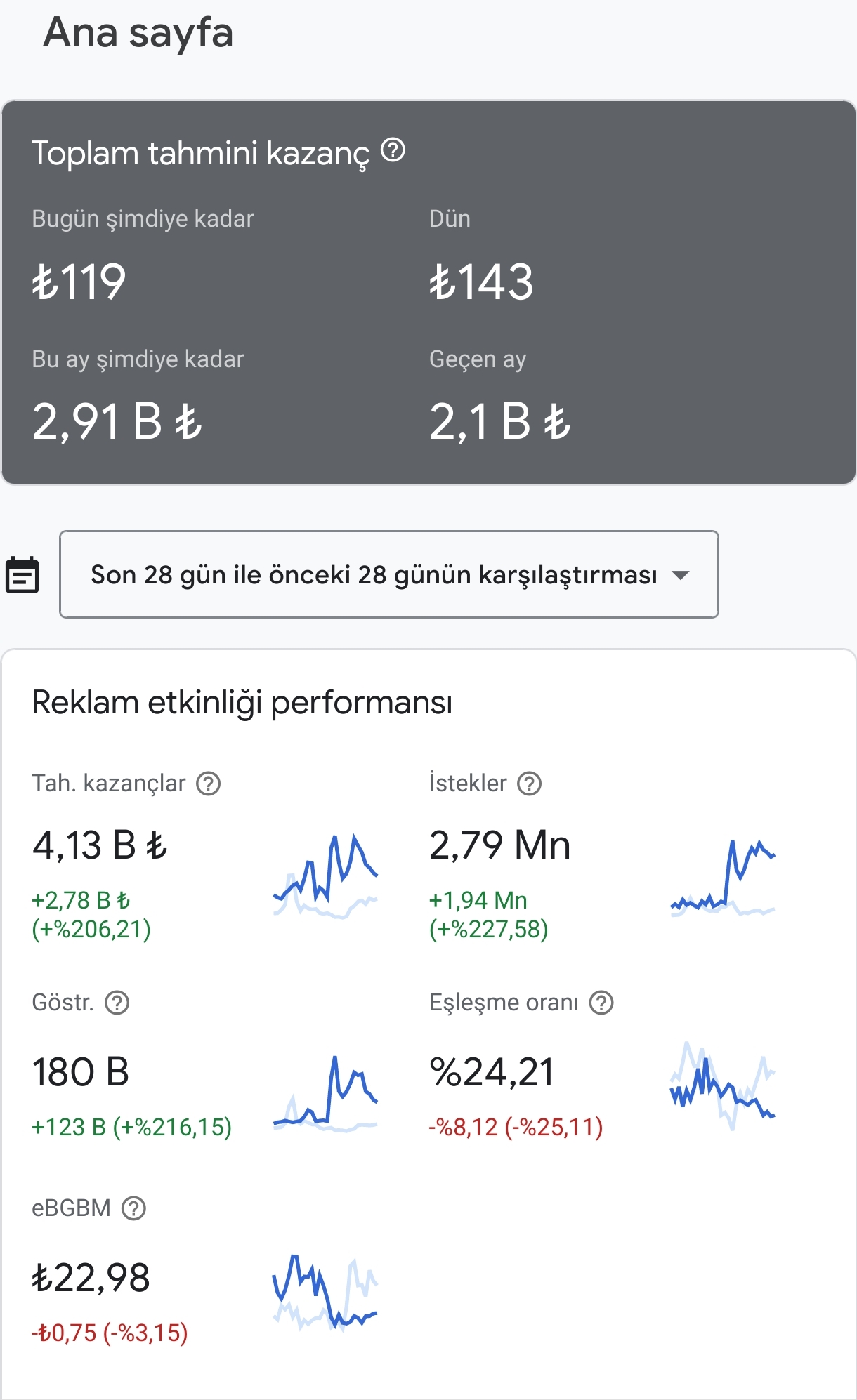Select the Bu ay şimdiye kadar 2,91 B value
The width and height of the screenshot is (857, 1400).
pyautogui.click(x=117, y=421)
